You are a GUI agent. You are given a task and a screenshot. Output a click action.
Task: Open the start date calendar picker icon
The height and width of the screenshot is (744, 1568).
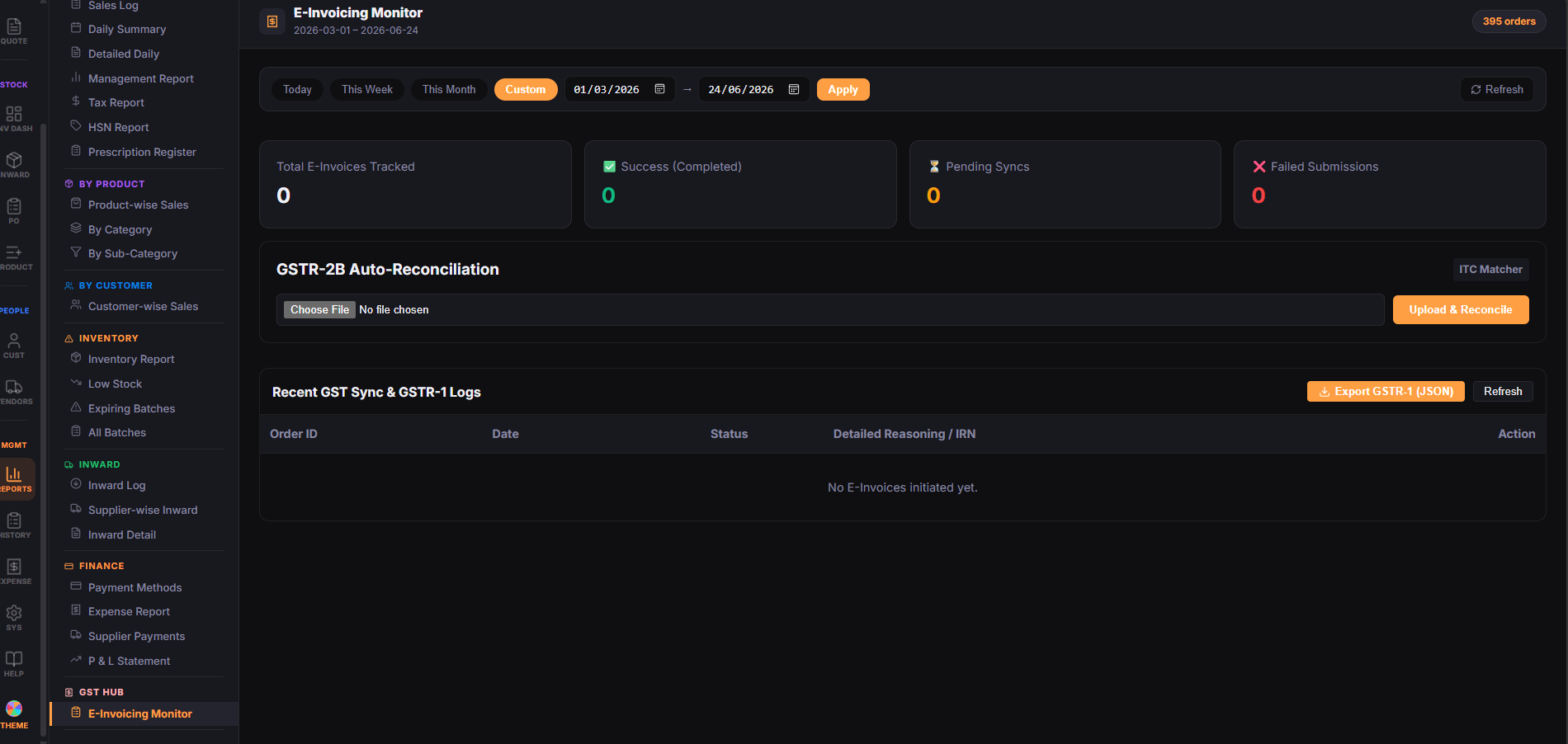click(660, 89)
